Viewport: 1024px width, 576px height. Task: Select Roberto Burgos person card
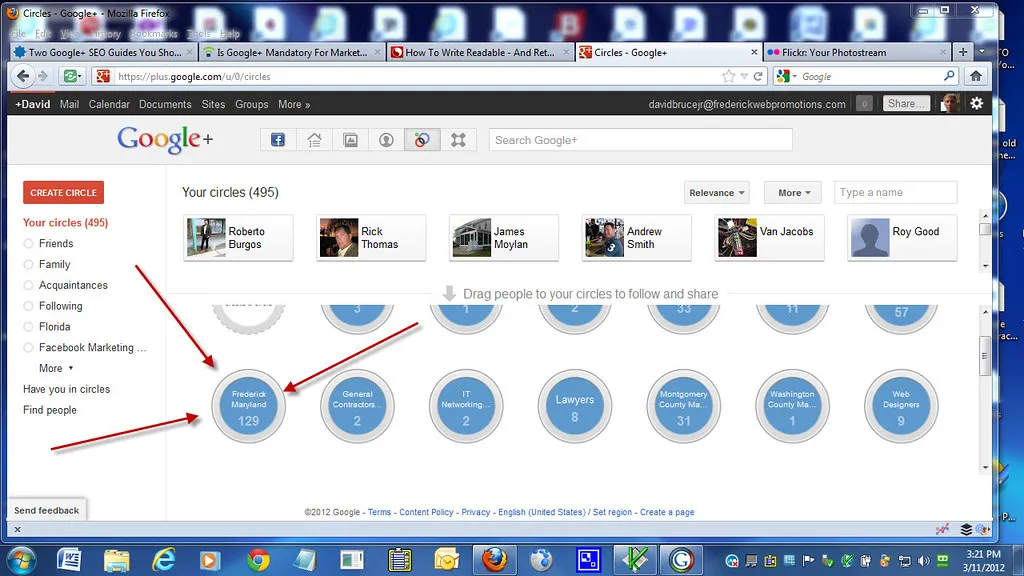click(x=238, y=238)
